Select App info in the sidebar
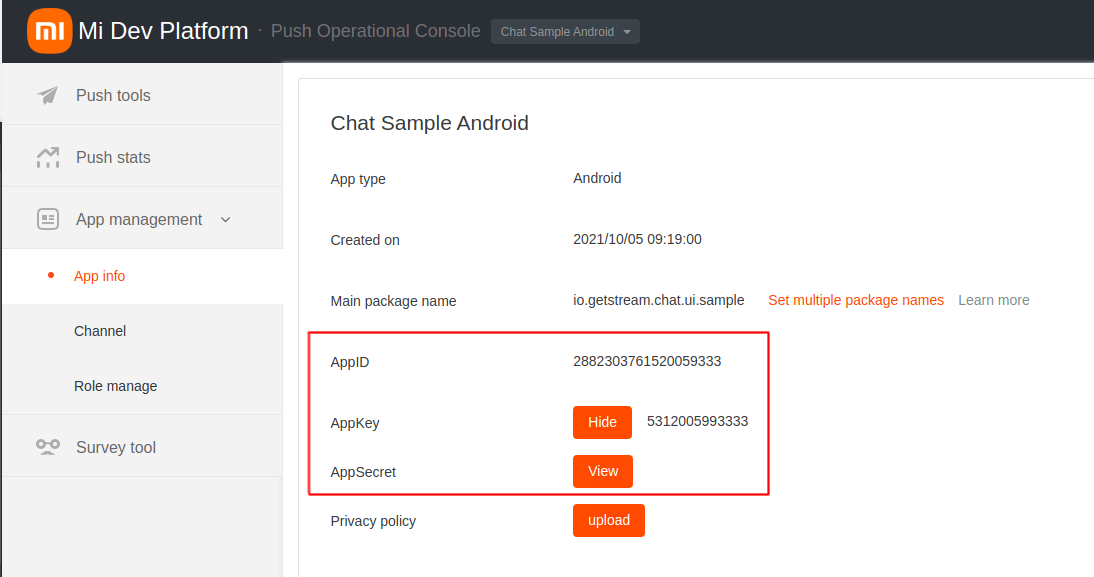Viewport: 1094px width, 577px height. click(100, 275)
